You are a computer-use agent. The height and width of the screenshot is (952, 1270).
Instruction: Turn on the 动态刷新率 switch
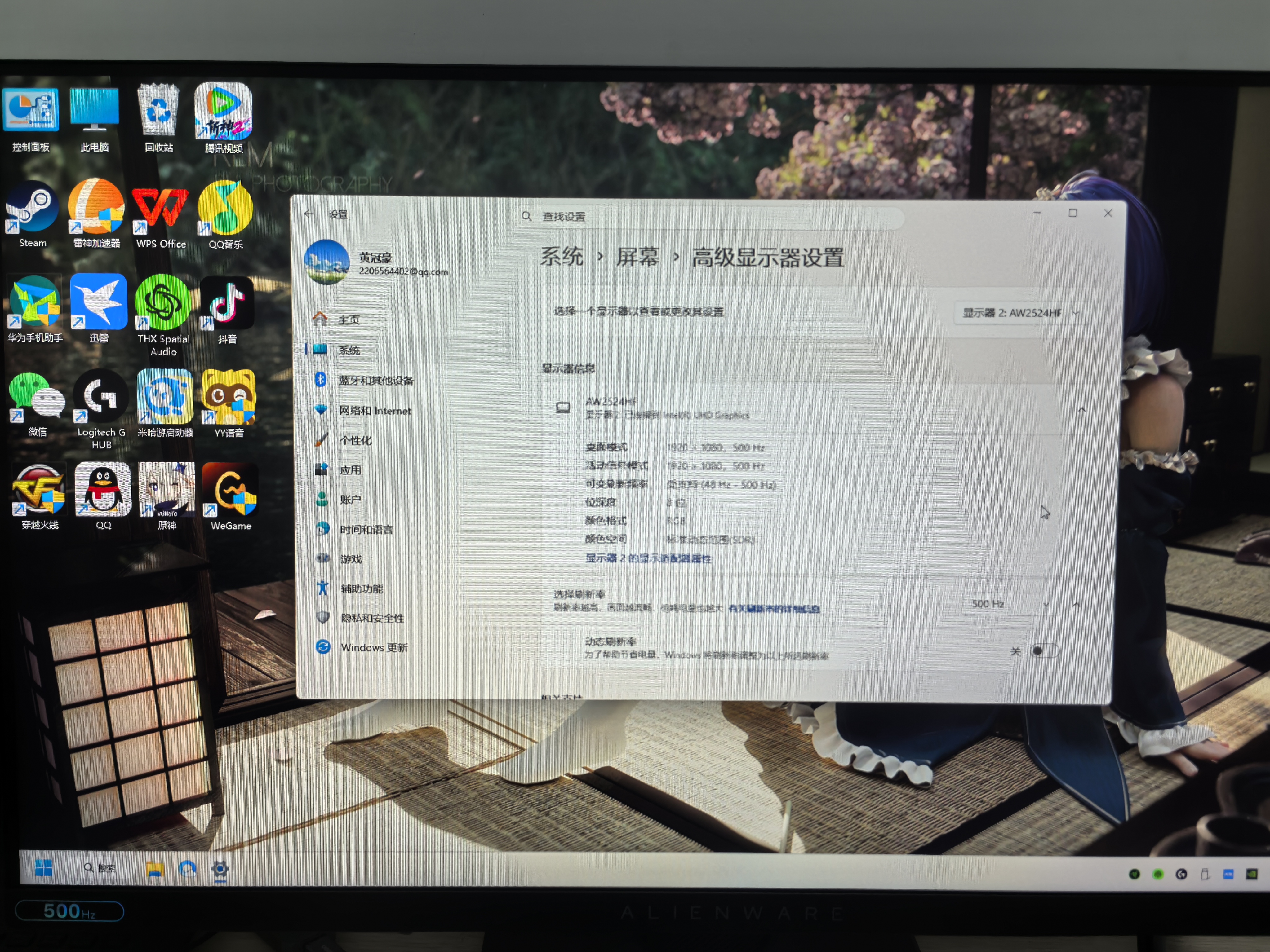pos(1044,651)
